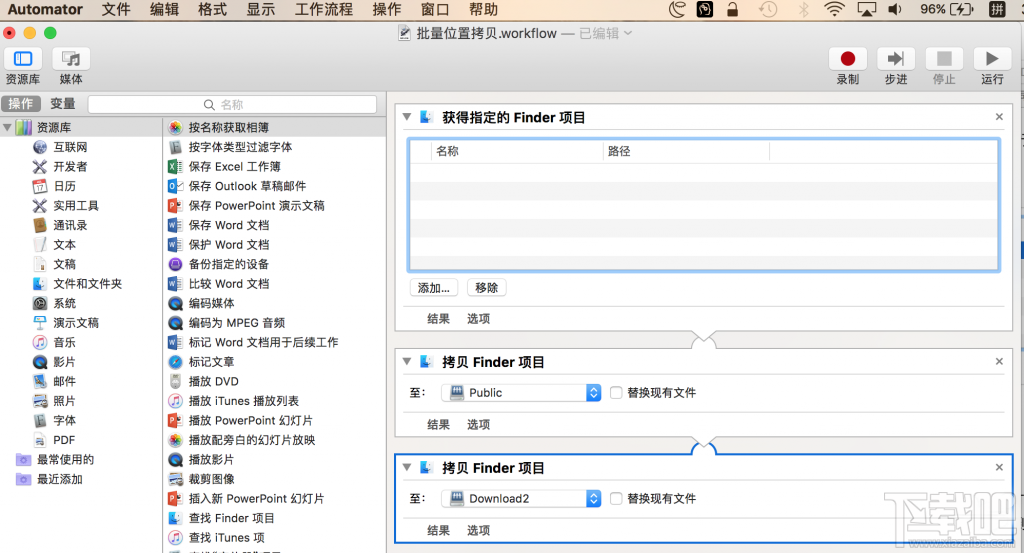Click the 添加... button
Image resolution: width=1024 pixels, height=553 pixels.
[434, 287]
